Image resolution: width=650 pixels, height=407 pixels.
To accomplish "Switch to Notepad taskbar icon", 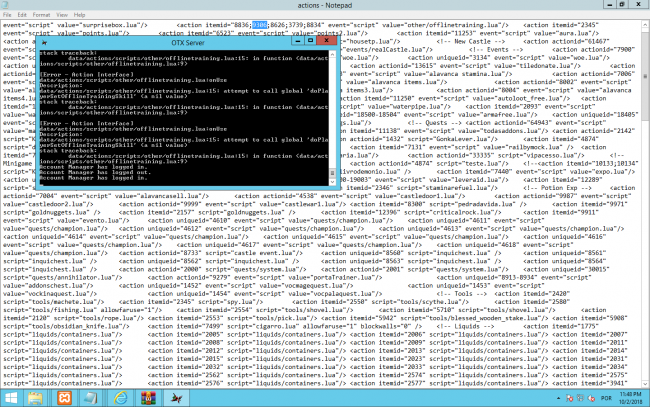I will point(90,398).
